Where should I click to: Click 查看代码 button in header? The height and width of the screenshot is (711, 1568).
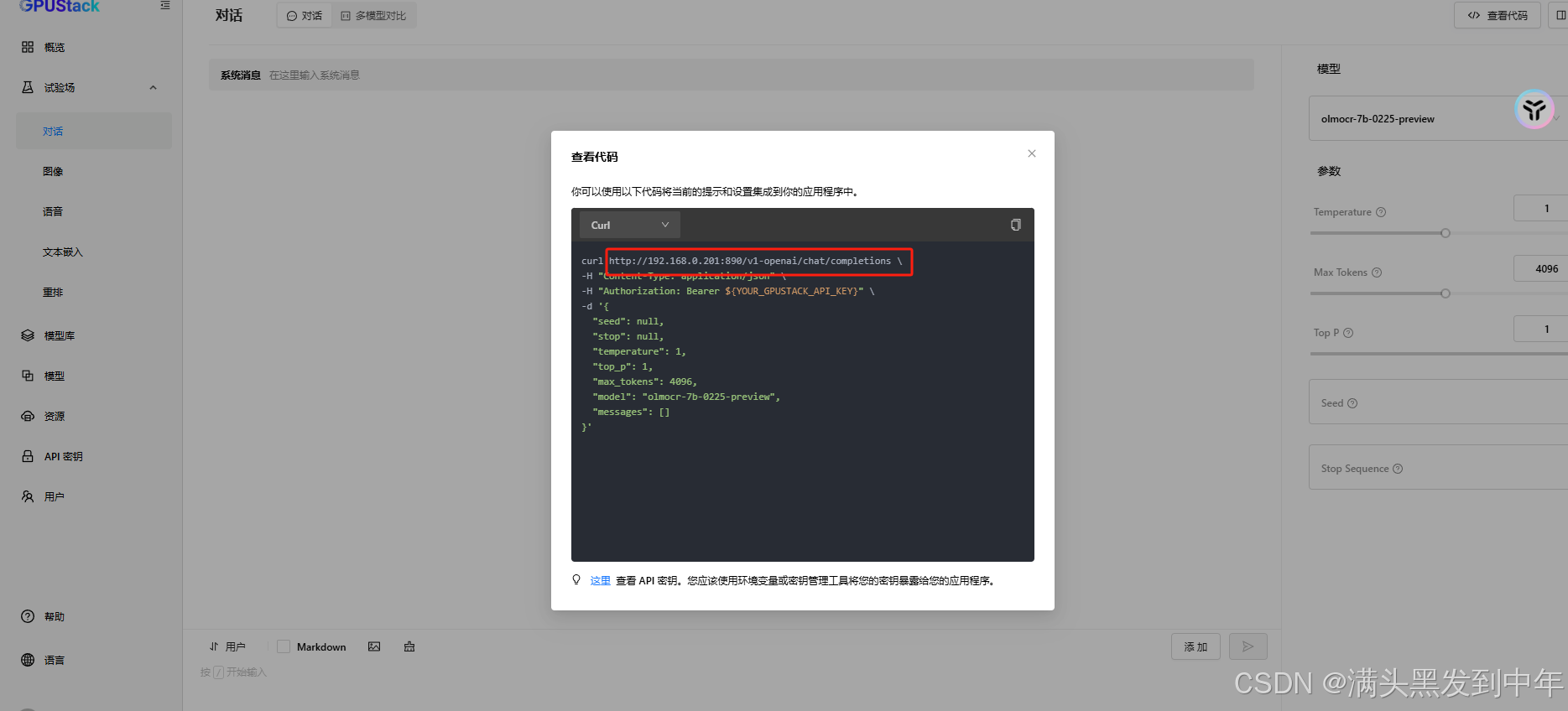click(x=1498, y=15)
